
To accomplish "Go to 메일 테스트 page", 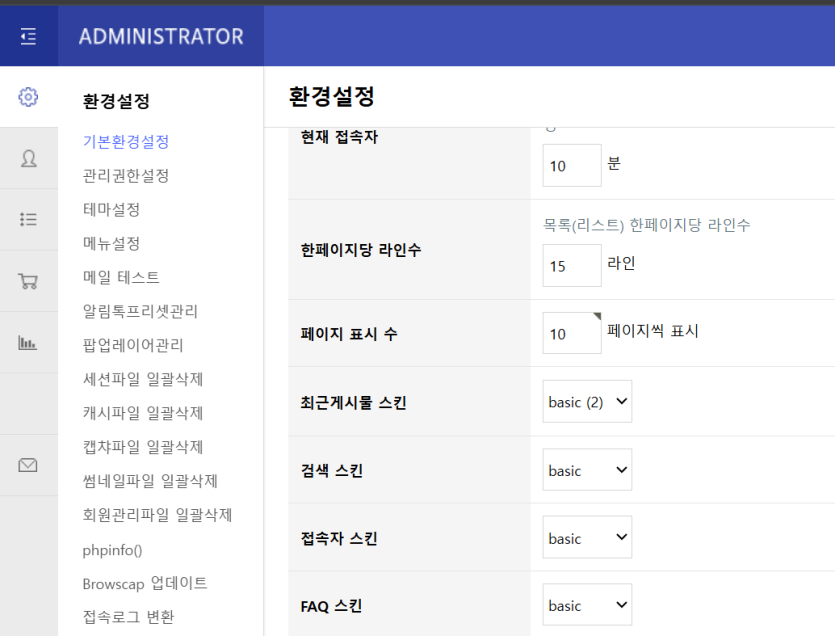I will point(121,278).
